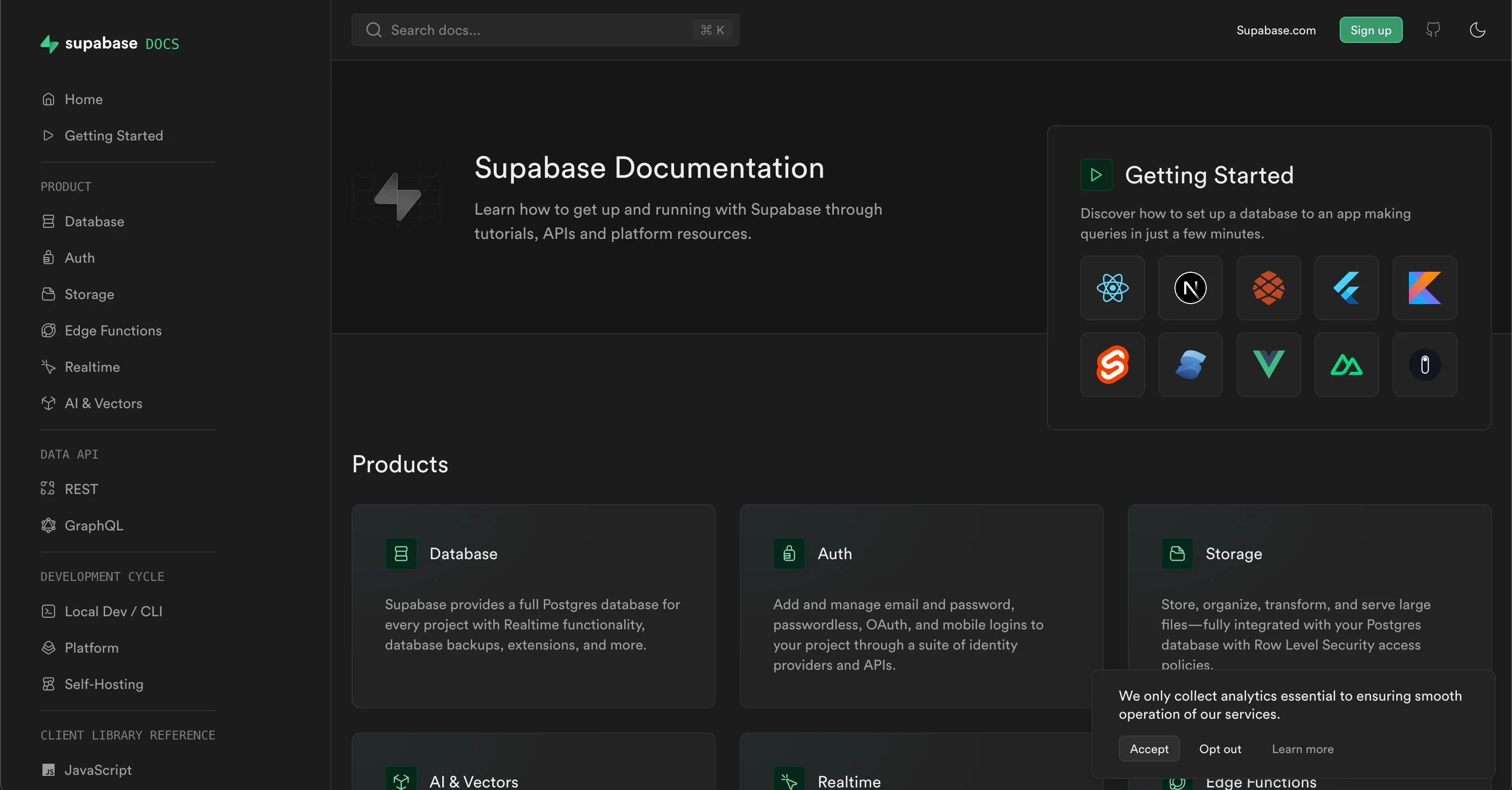Open the SolidJS quickstart icon
Image resolution: width=1512 pixels, height=790 pixels.
pyautogui.click(x=1190, y=365)
